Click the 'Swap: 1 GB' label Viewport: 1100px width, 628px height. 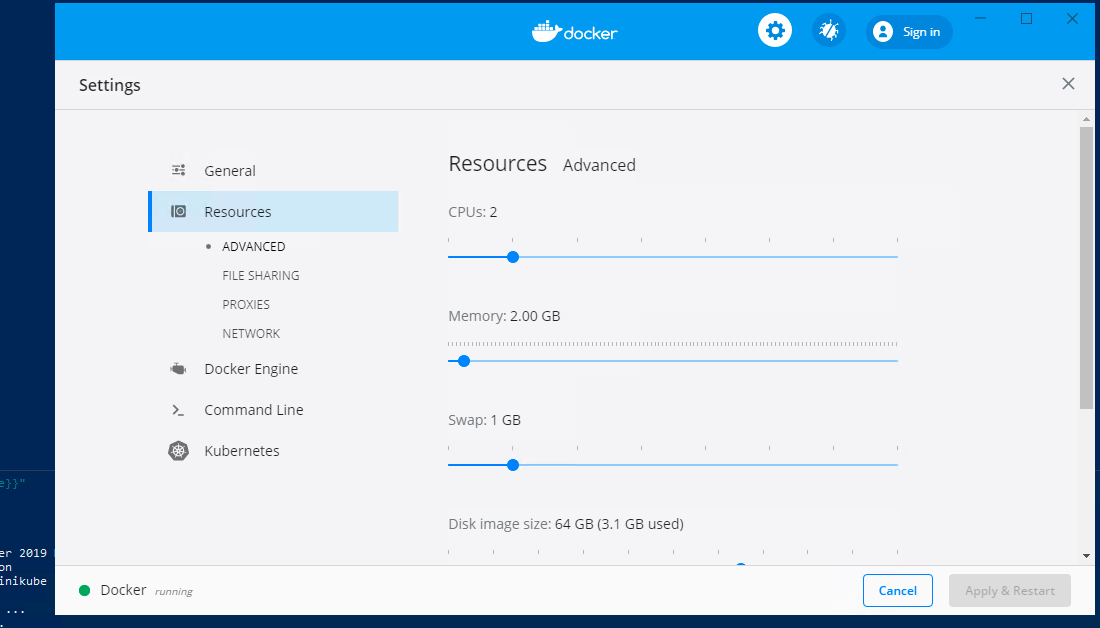click(484, 420)
